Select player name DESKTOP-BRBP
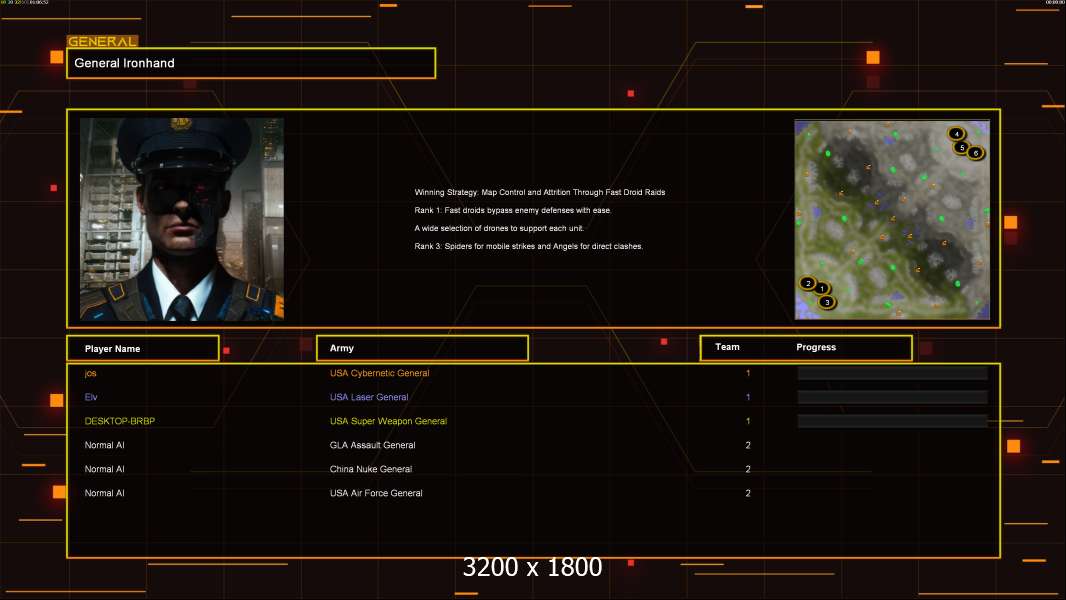Screen dimensions: 1066x600 tap(120, 421)
